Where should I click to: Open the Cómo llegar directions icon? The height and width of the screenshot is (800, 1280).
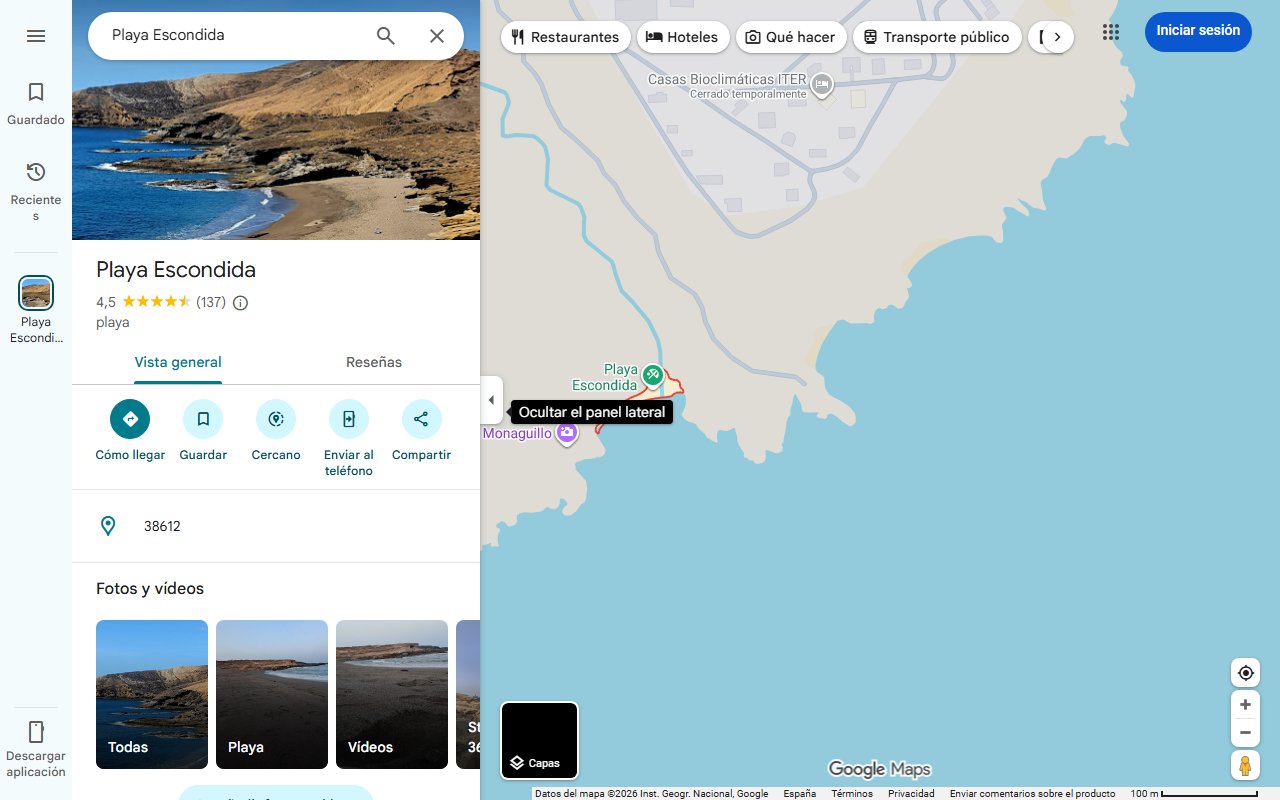click(130, 419)
